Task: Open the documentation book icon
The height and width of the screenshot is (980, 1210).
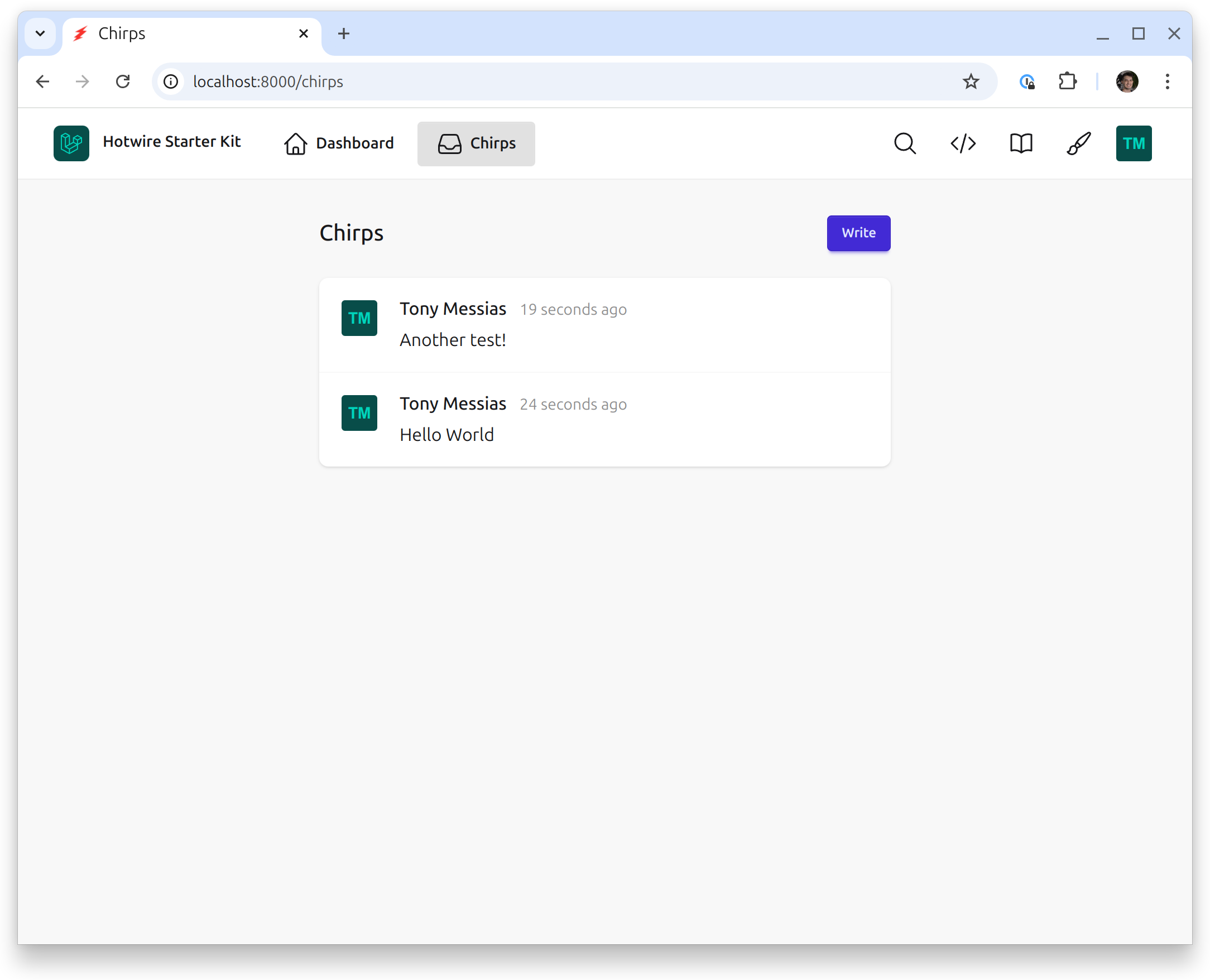Action: (1021, 143)
